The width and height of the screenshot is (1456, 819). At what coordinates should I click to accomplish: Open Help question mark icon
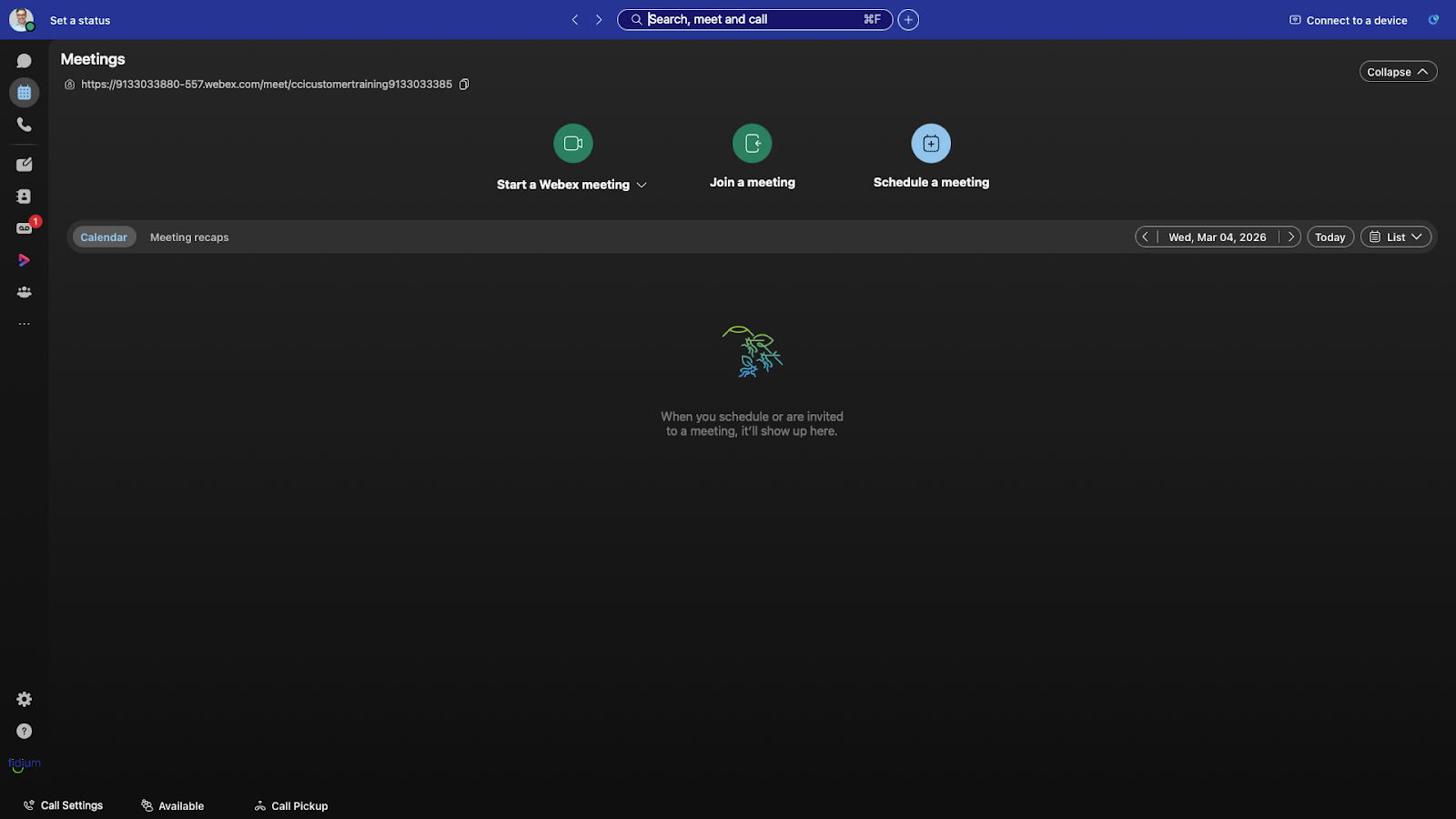(25, 732)
